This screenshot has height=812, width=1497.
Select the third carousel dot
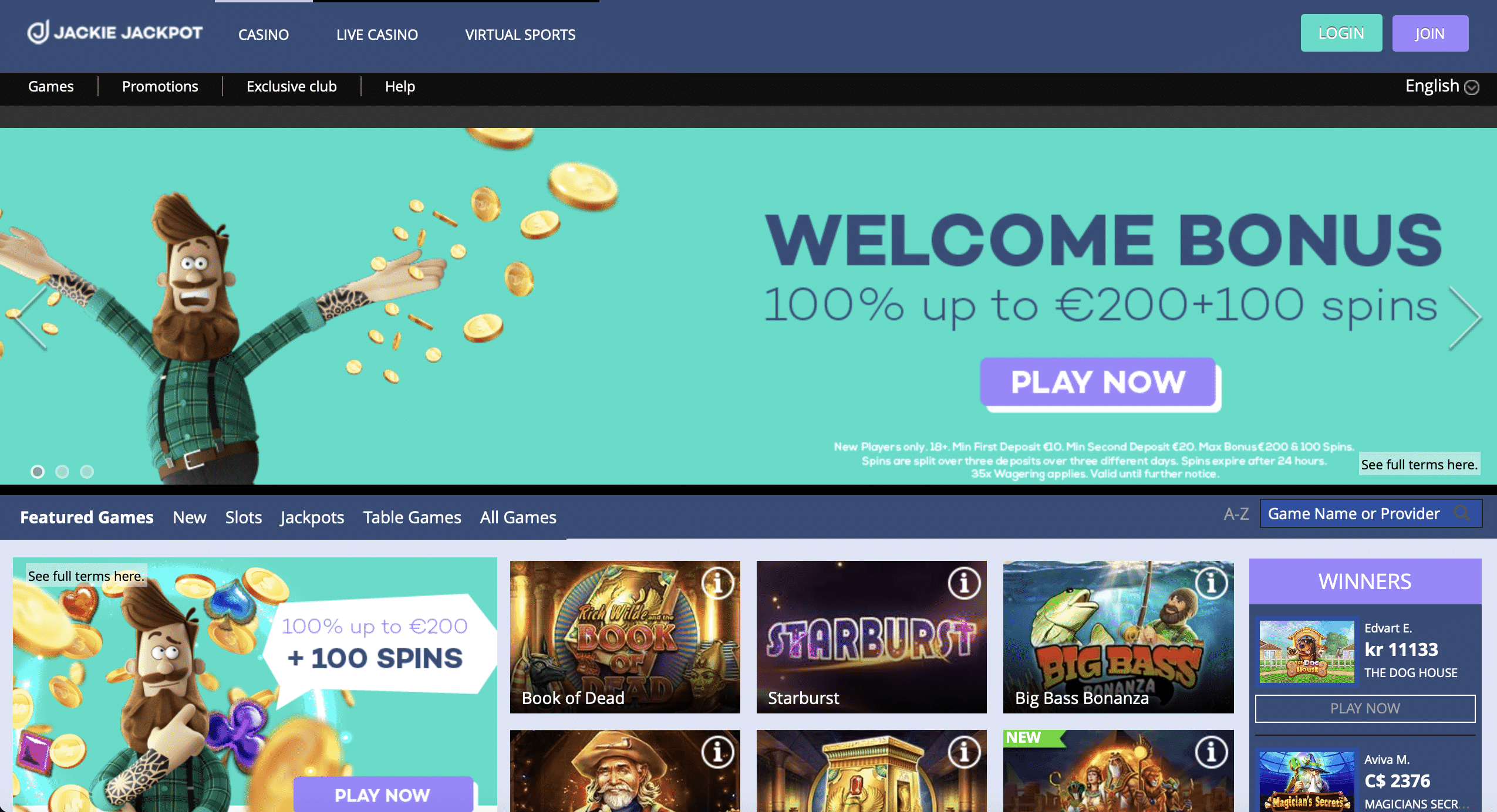click(87, 472)
